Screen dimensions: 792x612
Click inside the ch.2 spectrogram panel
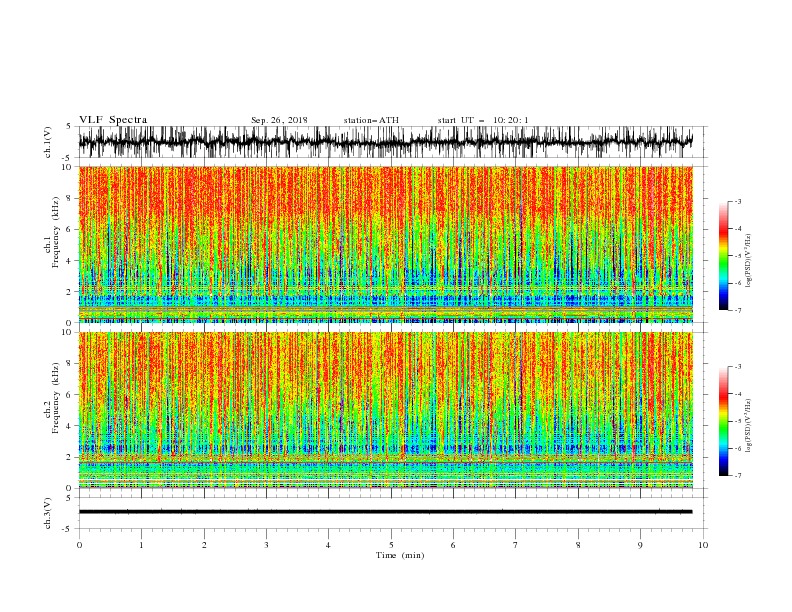385,410
